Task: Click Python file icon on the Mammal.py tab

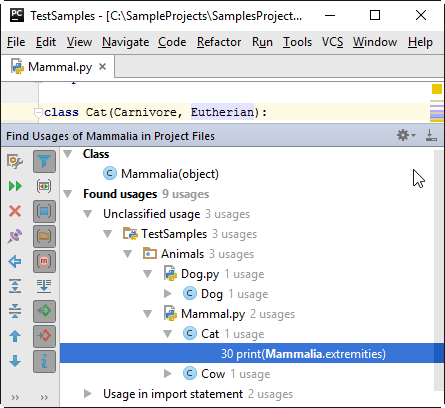Action: (x=17, y=66)
